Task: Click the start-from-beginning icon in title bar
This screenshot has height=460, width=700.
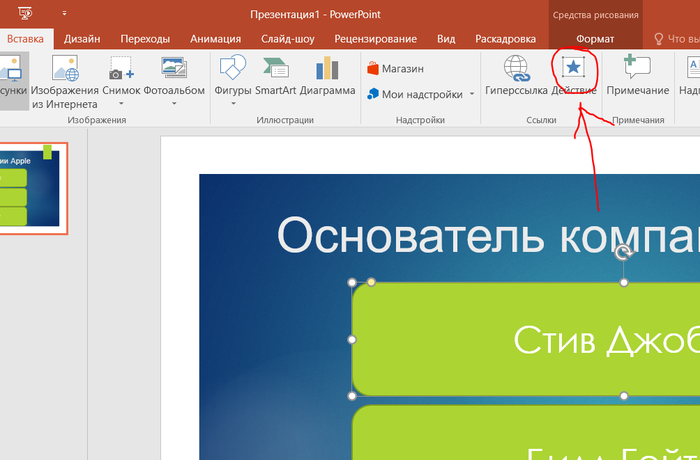Action: [23, 14]
